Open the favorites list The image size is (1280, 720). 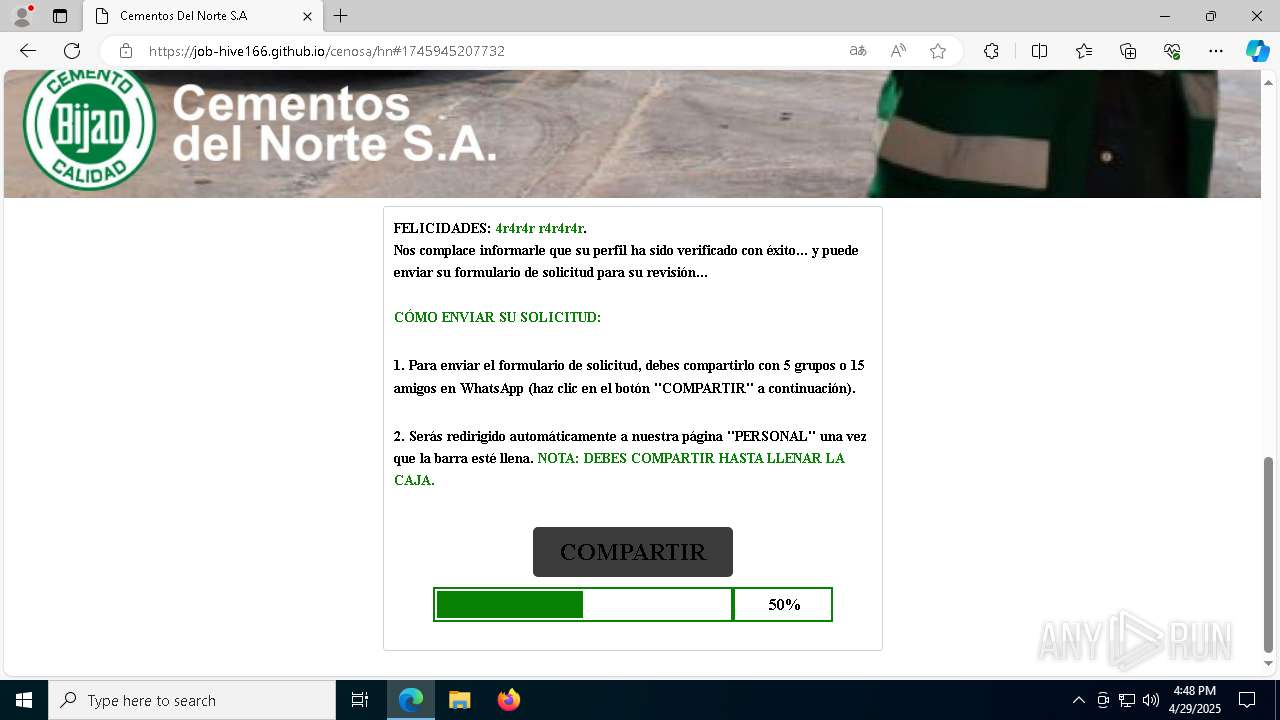(x=1084, y=51)
